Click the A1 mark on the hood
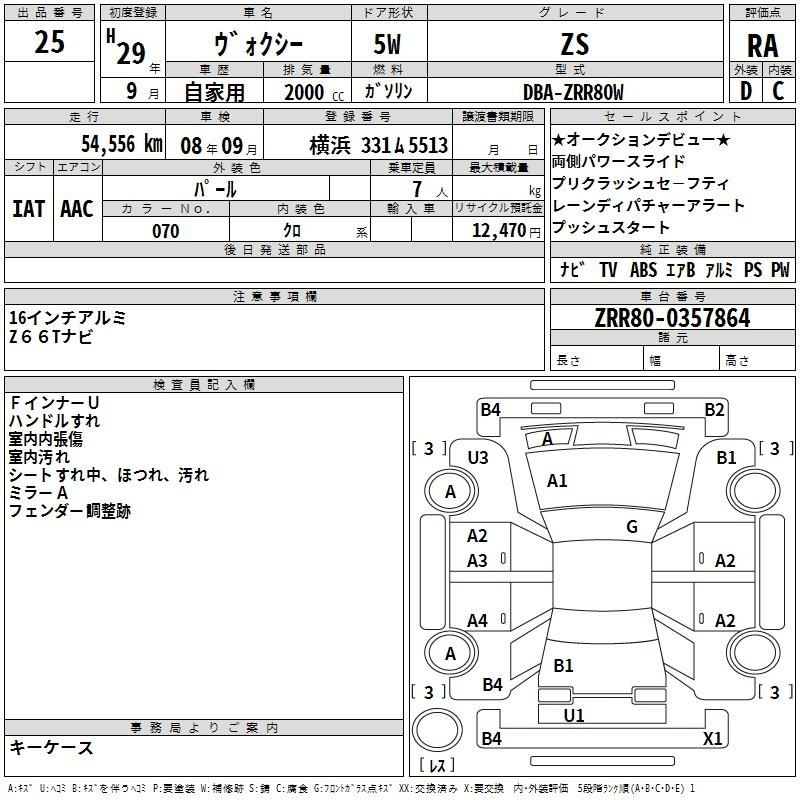 pyautogui.click(x=557, y=481)
